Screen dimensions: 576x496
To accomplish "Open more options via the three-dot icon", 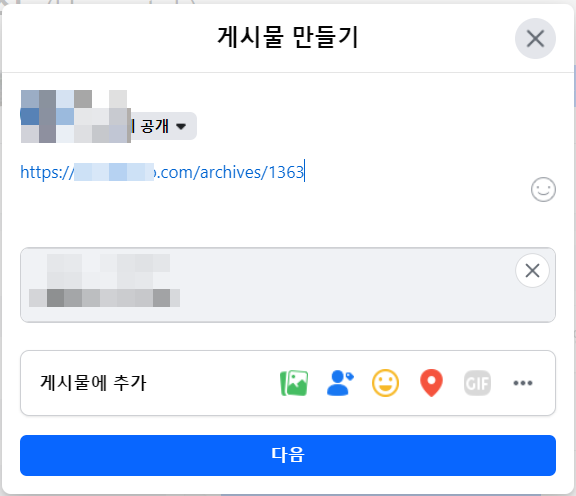I will (x=523, y=383).
